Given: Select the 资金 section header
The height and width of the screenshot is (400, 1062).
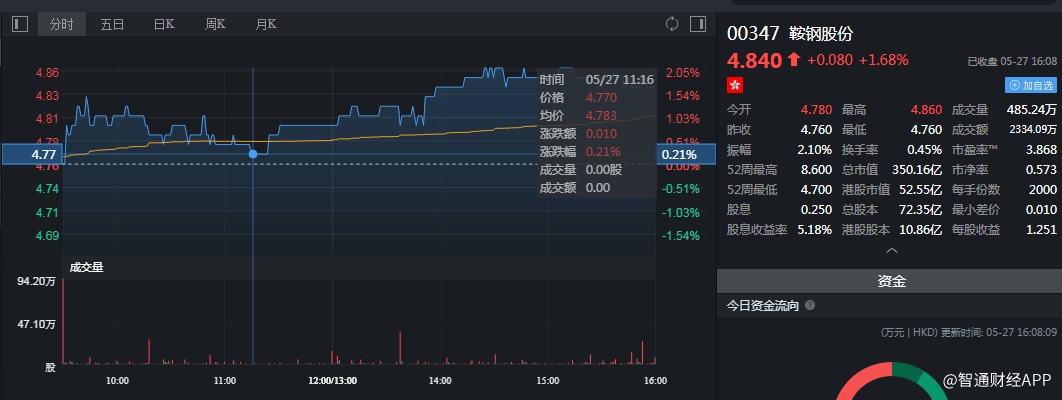Looking at the screenshot, I should 891,282.
